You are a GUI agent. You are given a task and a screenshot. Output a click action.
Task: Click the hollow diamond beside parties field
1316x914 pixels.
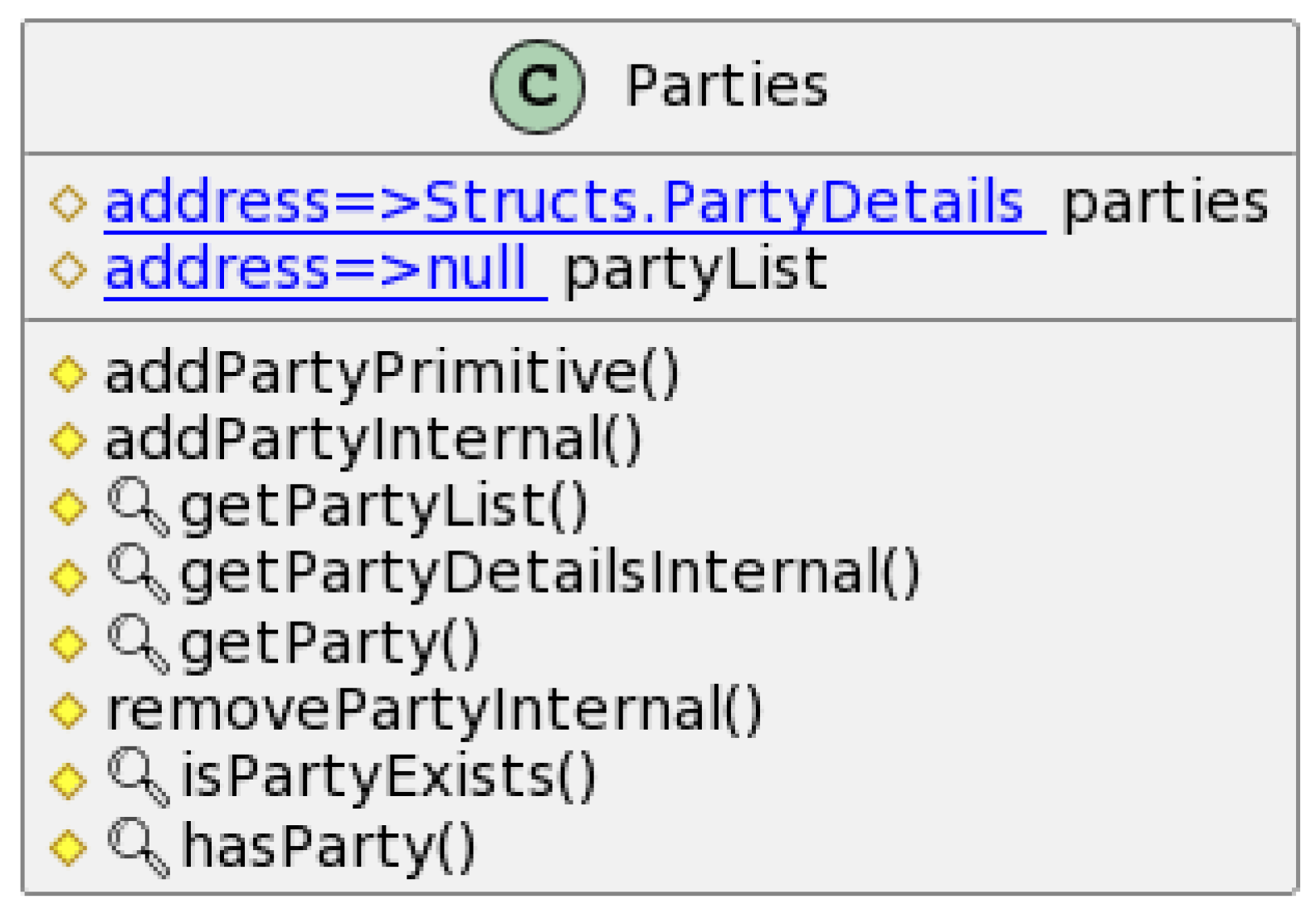click(x=68, y=203)
